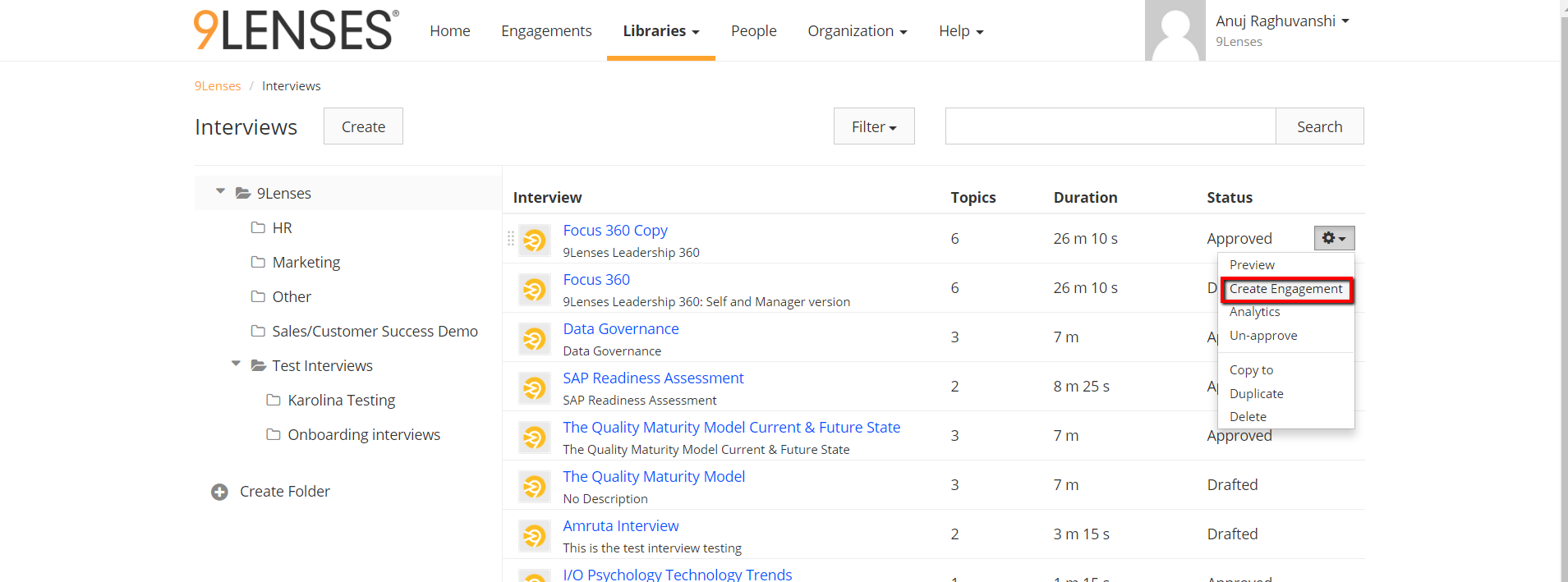
Task: Click the Duration column header
Action: [1085, 197]
